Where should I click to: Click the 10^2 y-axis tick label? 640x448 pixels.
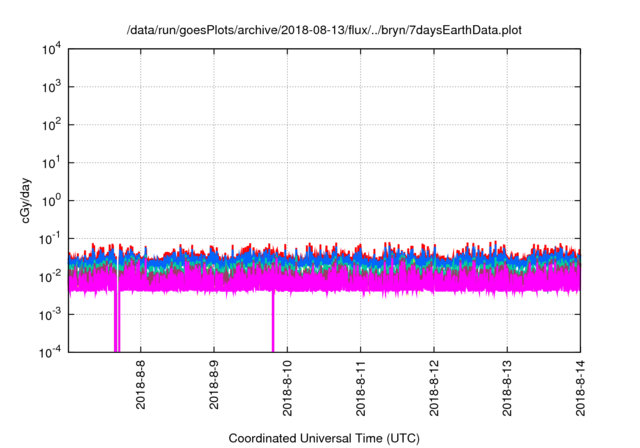pos(52,125)
